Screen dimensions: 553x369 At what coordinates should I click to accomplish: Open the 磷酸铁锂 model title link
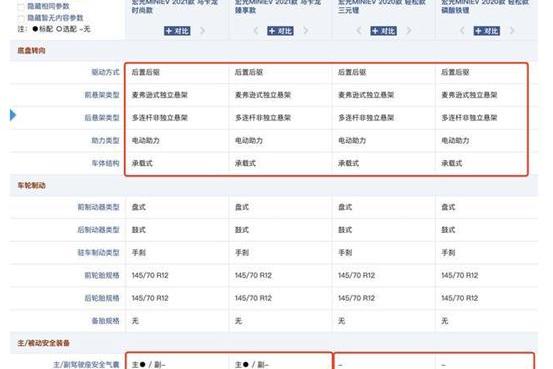point(485,6)
